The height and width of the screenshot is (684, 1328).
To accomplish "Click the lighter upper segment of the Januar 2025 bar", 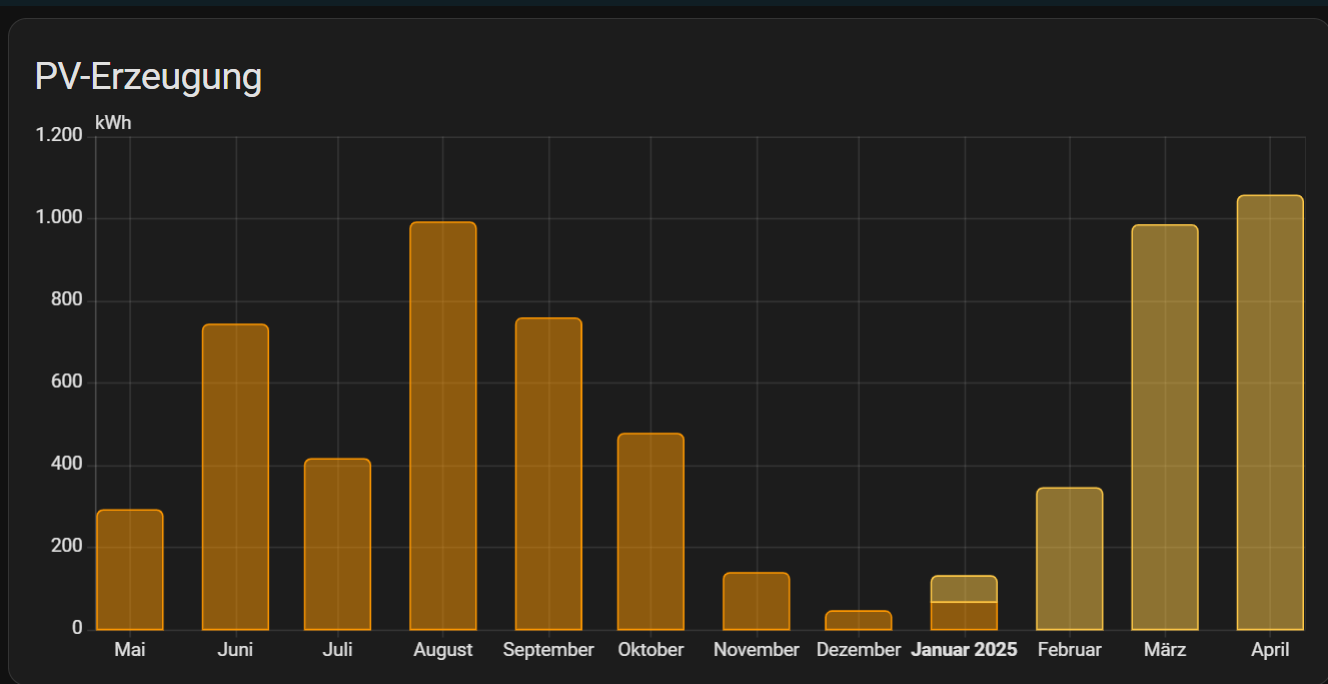I will point(964,589).
